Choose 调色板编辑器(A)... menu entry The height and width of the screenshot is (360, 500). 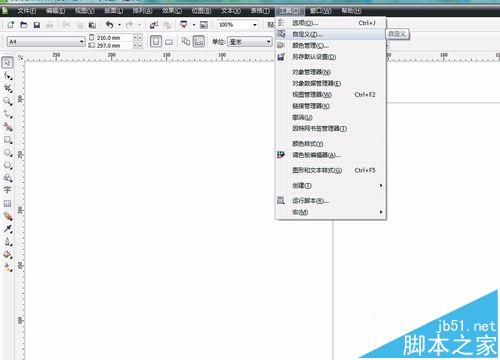331,155
